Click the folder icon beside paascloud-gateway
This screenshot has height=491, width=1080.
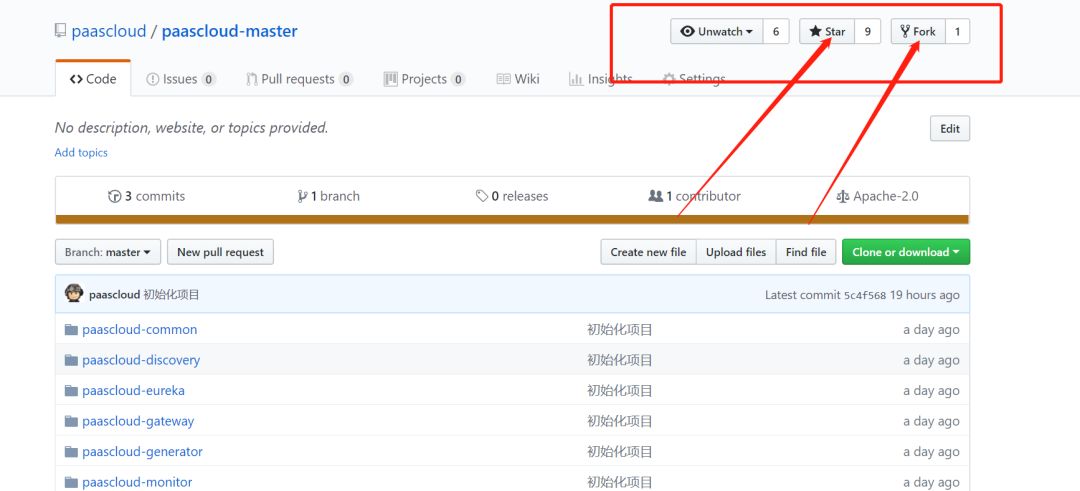(71, 422)
